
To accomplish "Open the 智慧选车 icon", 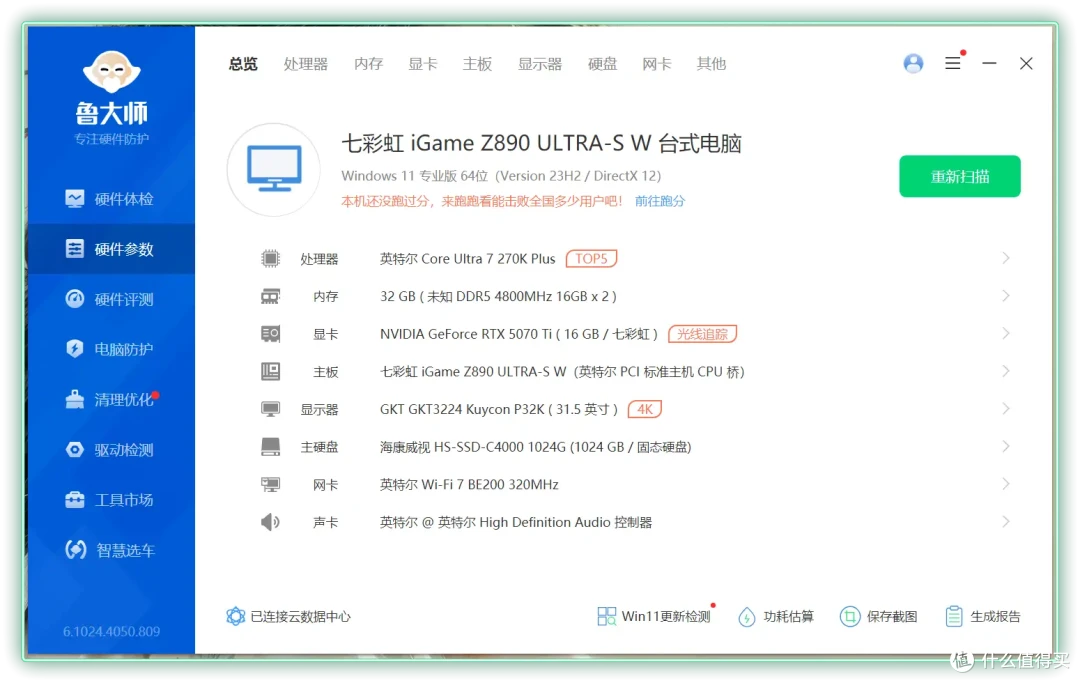I will (x=75, y=549).
